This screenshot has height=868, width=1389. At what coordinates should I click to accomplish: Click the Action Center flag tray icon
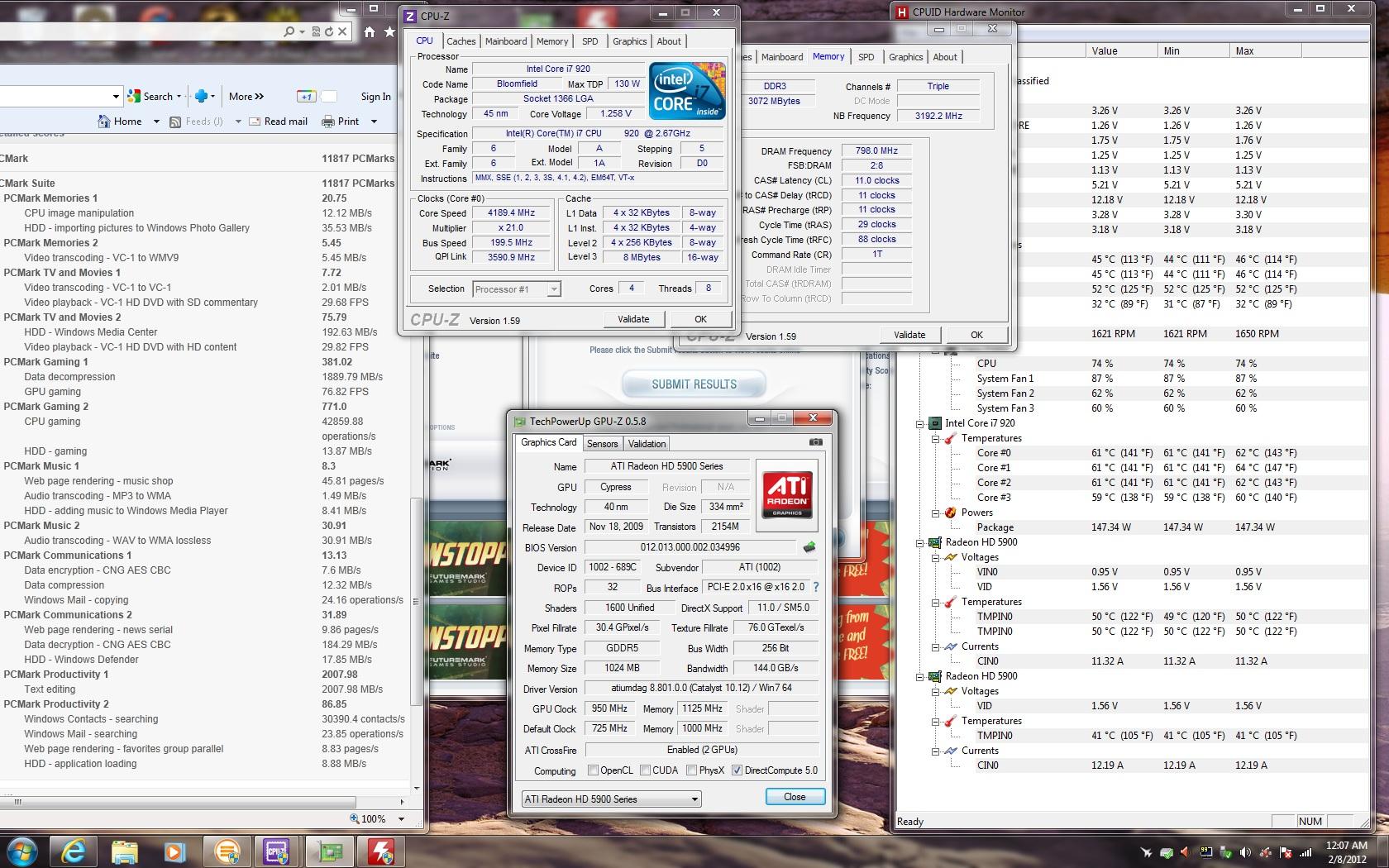pyautogui.click(x=1286, y=852)
